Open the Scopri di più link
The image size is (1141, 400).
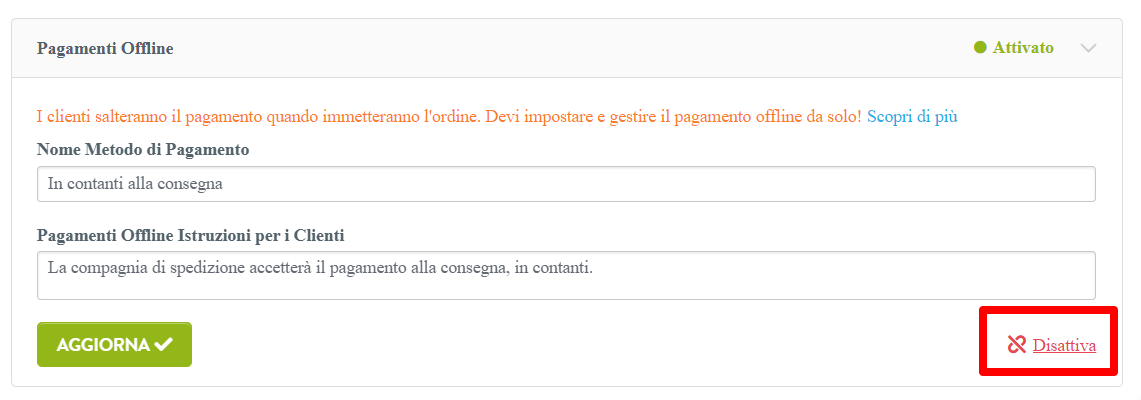(912, 116)
